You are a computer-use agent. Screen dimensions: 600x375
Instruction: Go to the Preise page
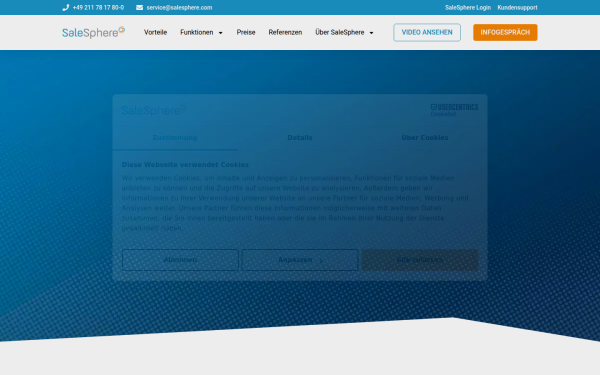point(246,33)
